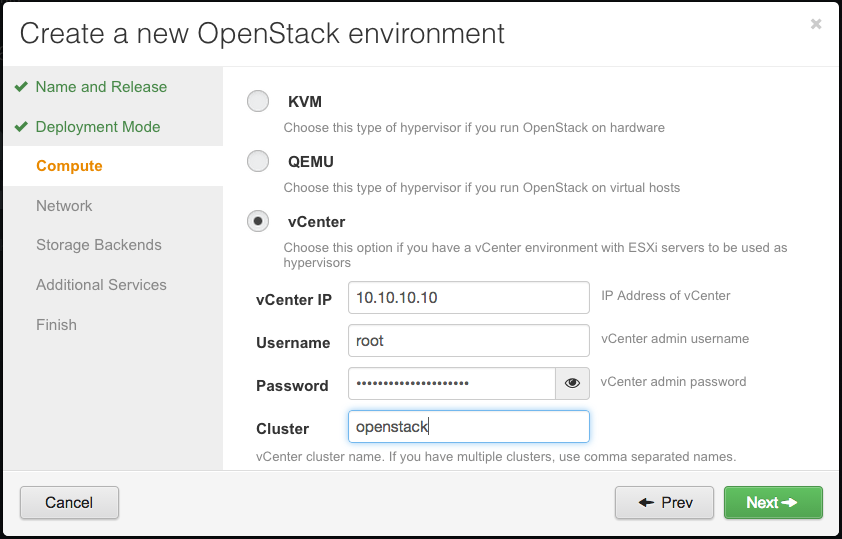Click the Cluster name text field
This screenshot has height=539, width=842.
[x=469, y=427]
